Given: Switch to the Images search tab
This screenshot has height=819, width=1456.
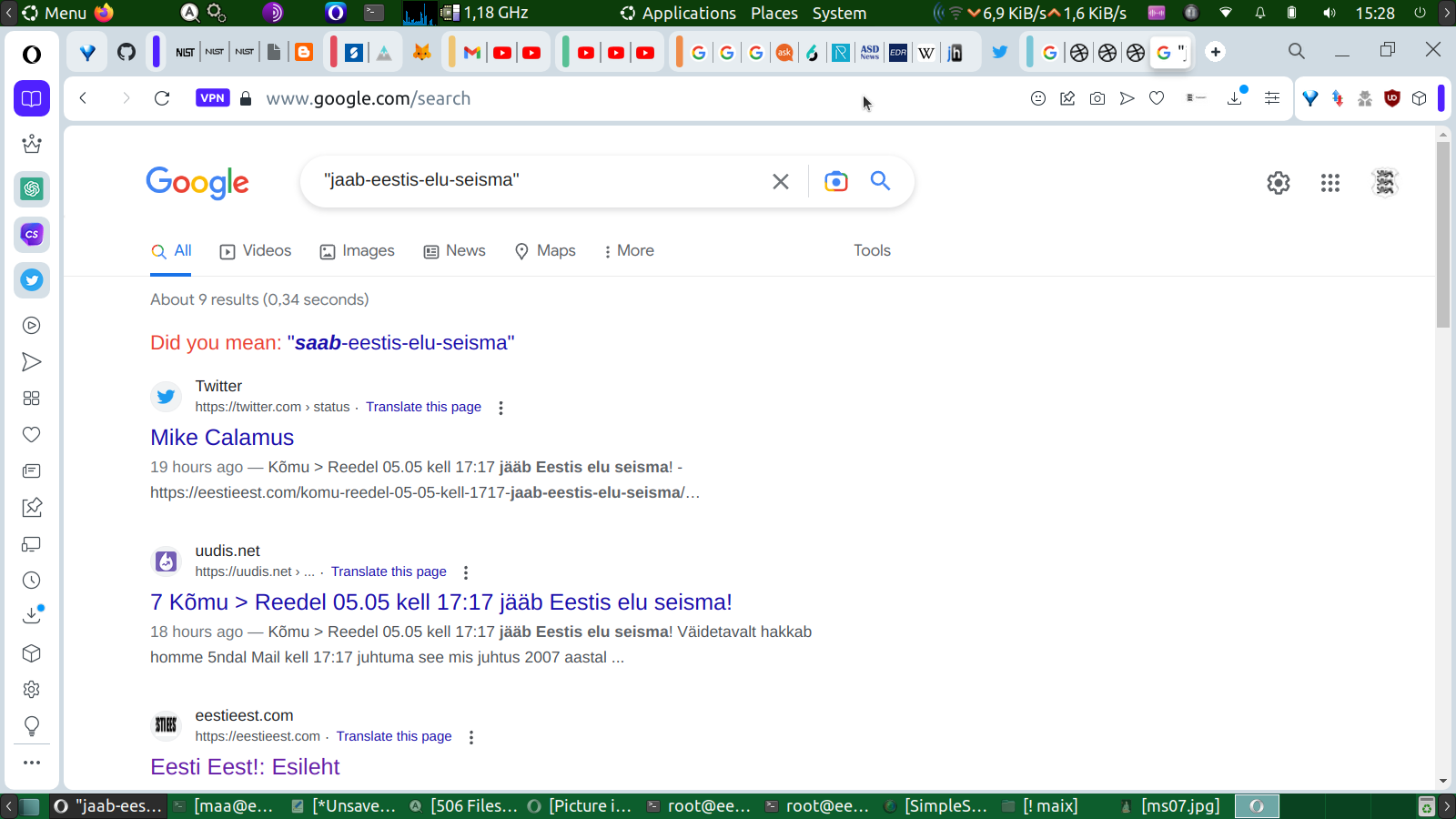Looking at the screenshot, I should tap(357, 251).
